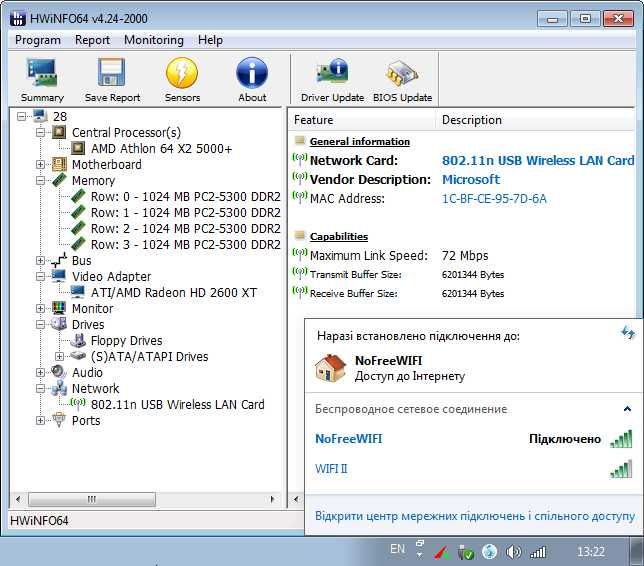The height and width of the screenshot is (566, 644).
Task: Click the tray volume speaker icon
Action: [513, 552]
